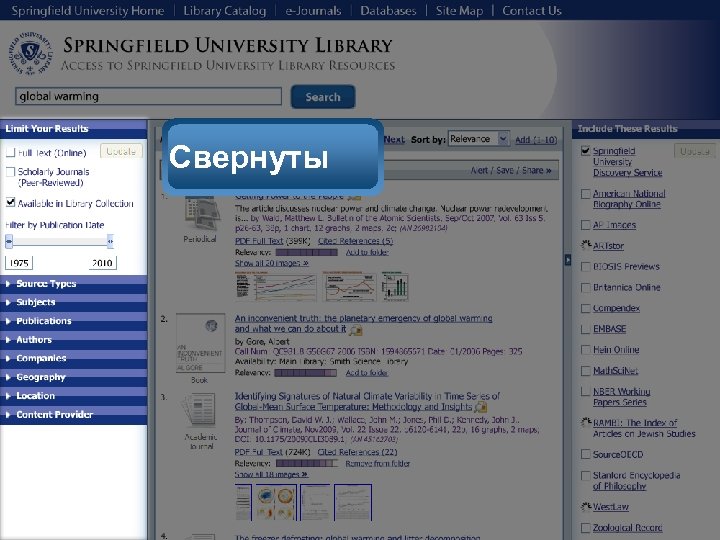720x540 pixels.
Task: Open the Contact Us page
Action: [x=532, y=11]
